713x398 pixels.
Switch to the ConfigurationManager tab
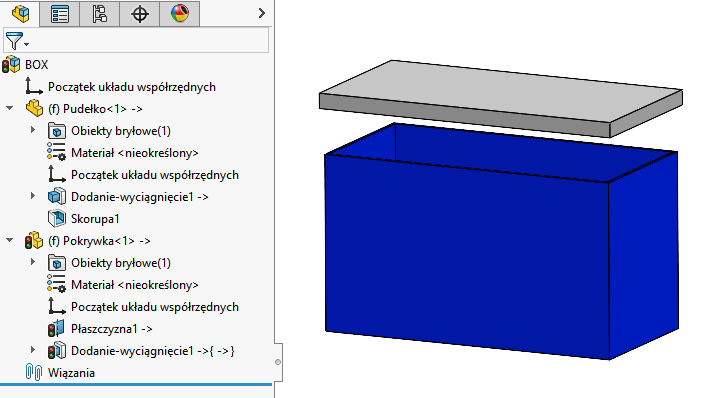[x=100, y=14]
